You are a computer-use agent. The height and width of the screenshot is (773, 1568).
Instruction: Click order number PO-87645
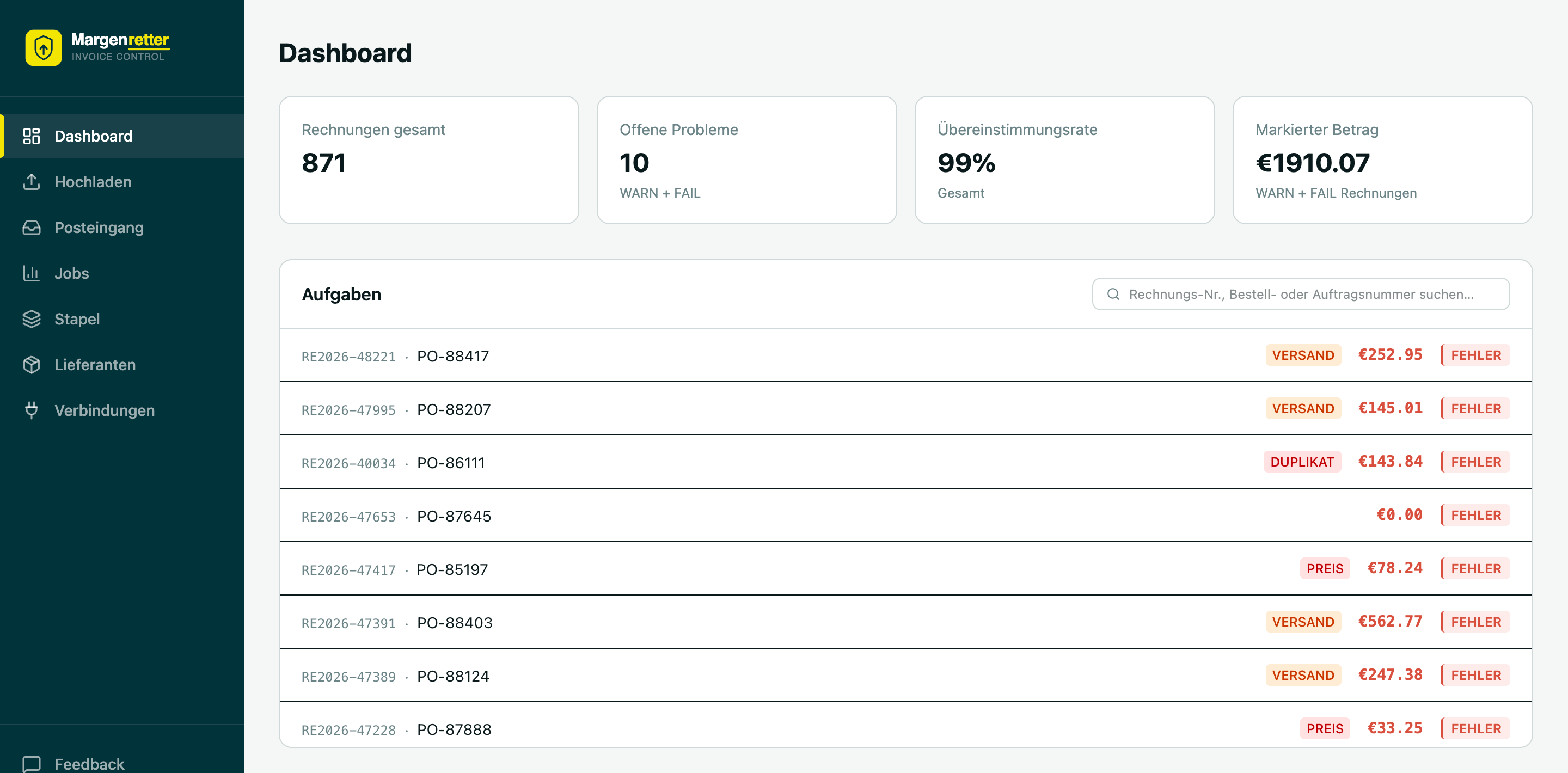pyautogui.click(x=454, y=516)
